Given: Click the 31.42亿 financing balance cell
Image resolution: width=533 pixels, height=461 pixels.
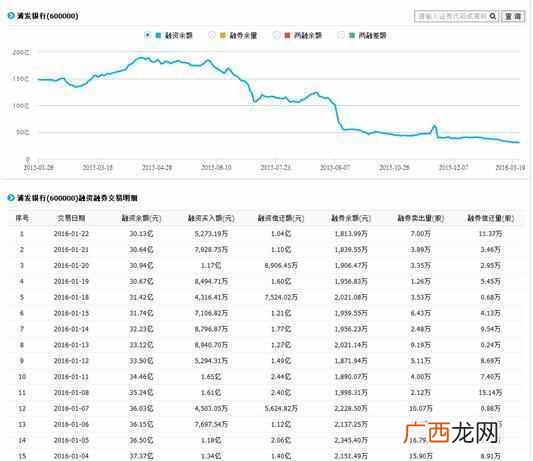Looking at the screenshot, I should tap(141, 297).
